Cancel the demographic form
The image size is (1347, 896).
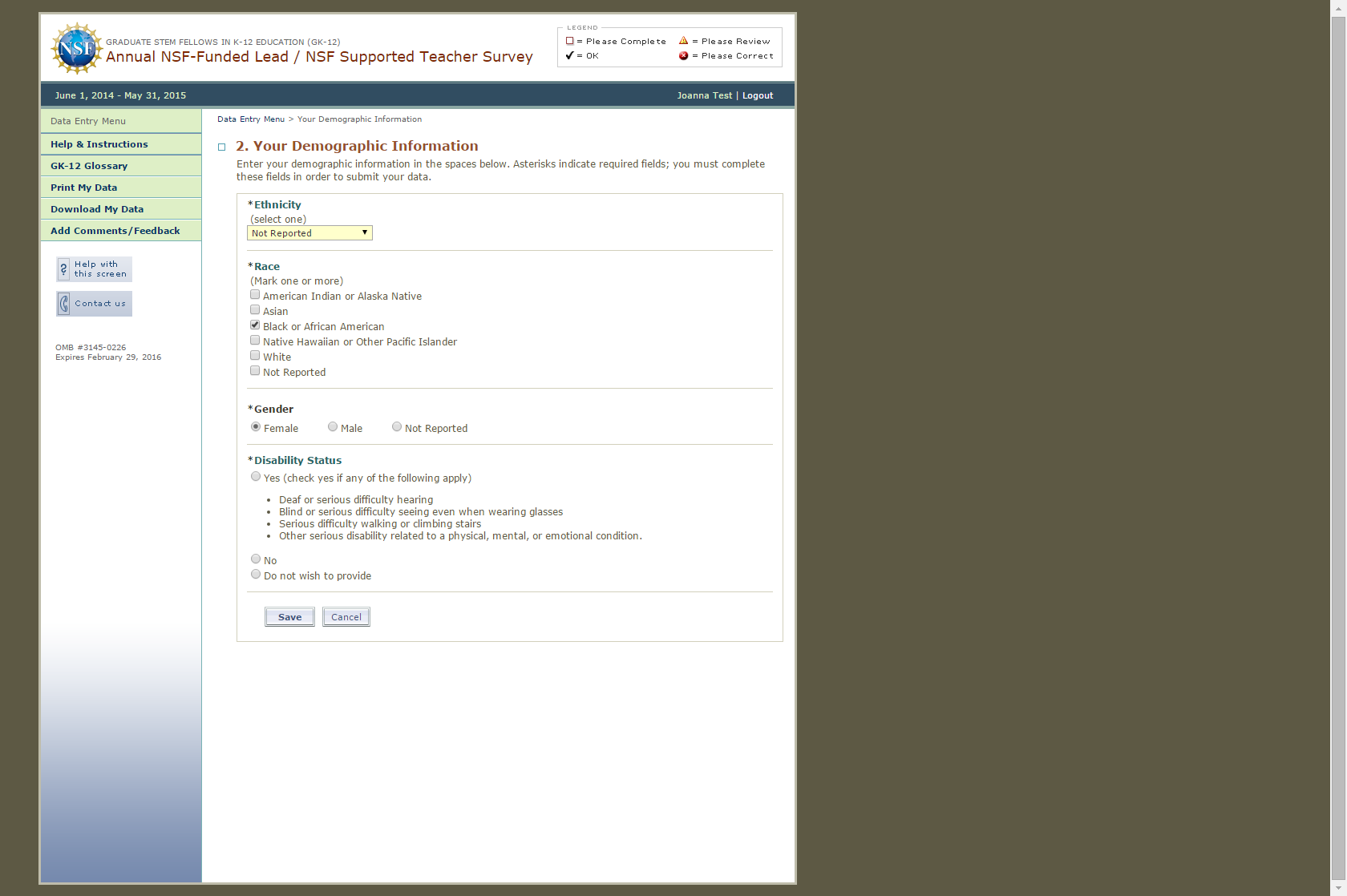click(346, 617)
